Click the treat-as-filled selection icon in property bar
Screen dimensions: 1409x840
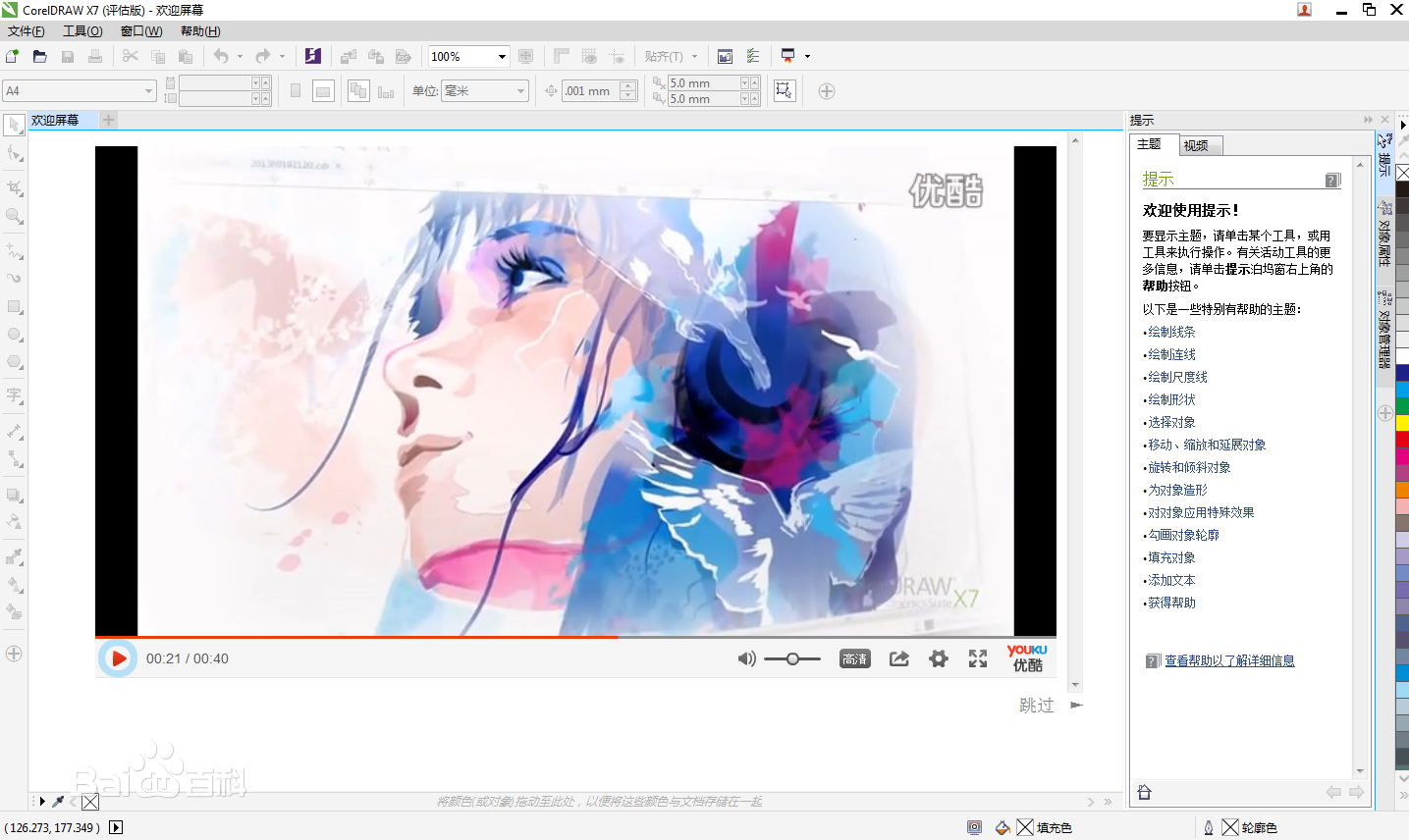click(784, 91)
